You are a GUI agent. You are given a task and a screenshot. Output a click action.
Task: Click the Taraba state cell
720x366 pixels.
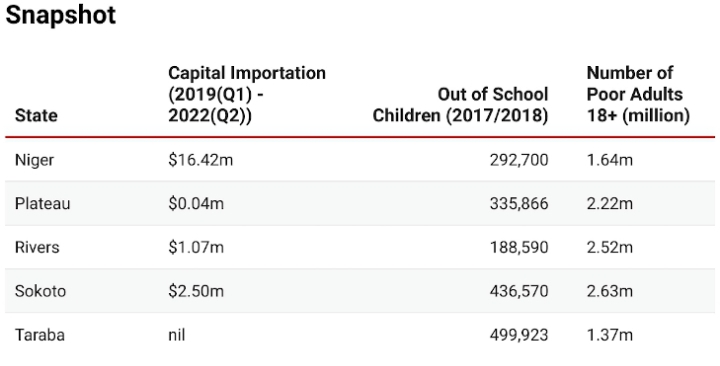click(x=39, y=335)
